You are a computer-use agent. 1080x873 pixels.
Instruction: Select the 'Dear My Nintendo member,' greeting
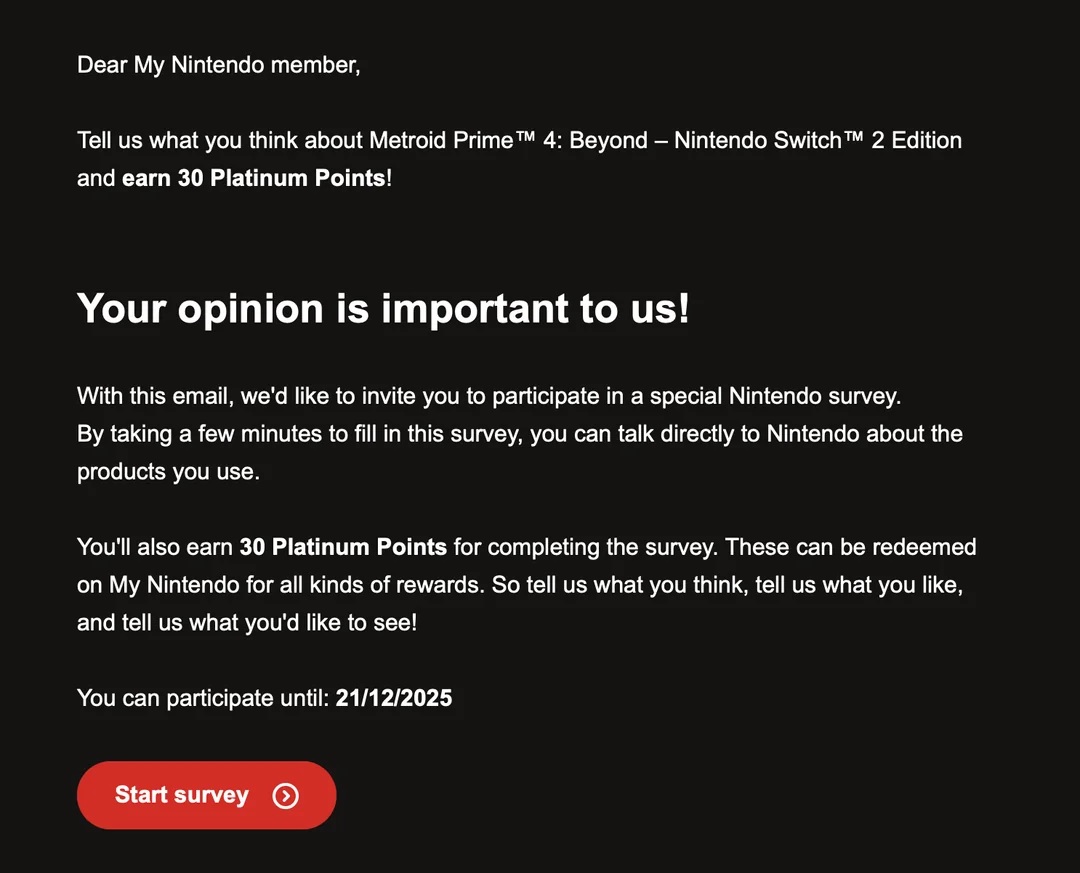[x=219, y=65]
